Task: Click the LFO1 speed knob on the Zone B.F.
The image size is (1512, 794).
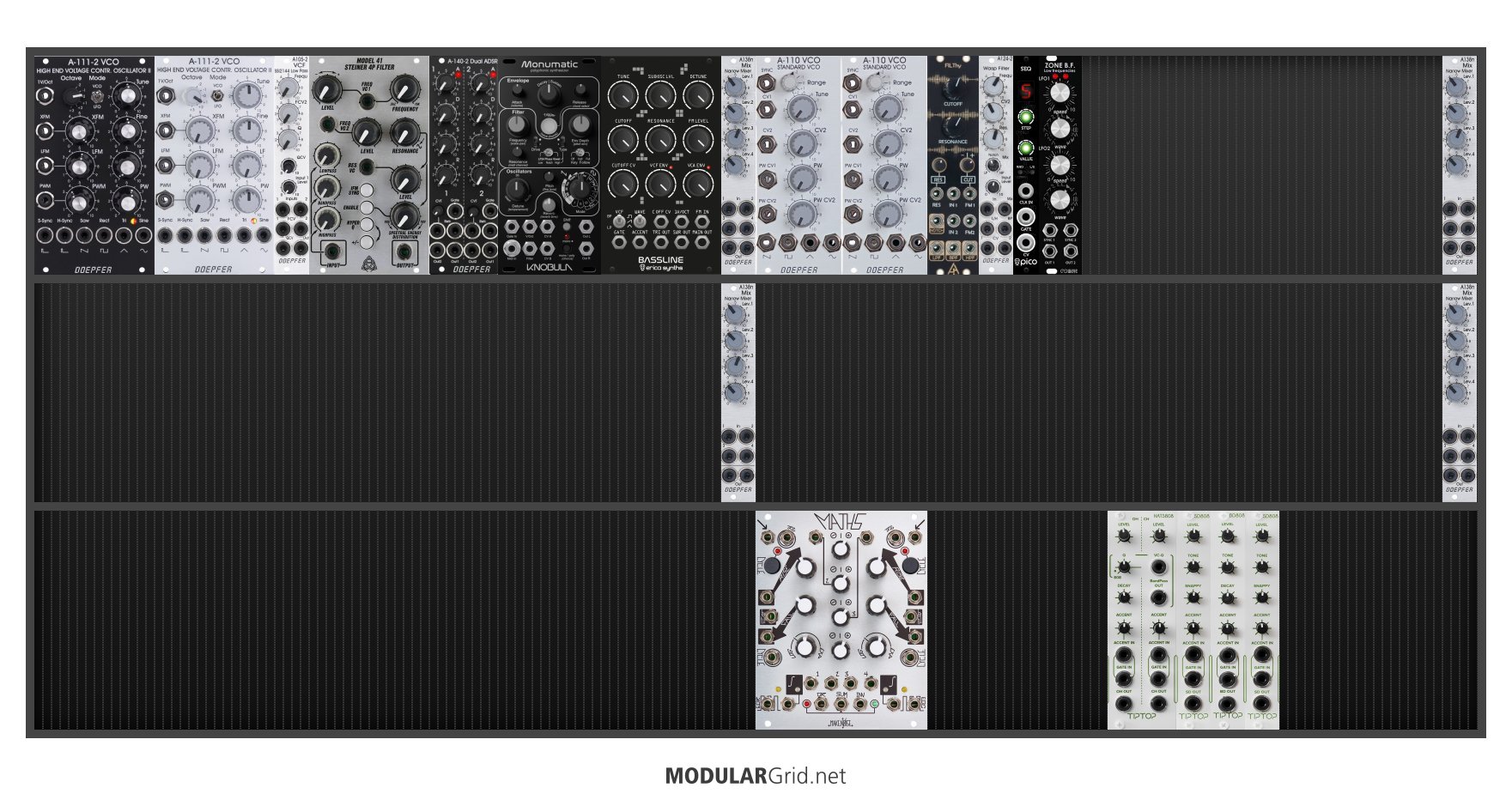Action: [x=1060, y=93]
